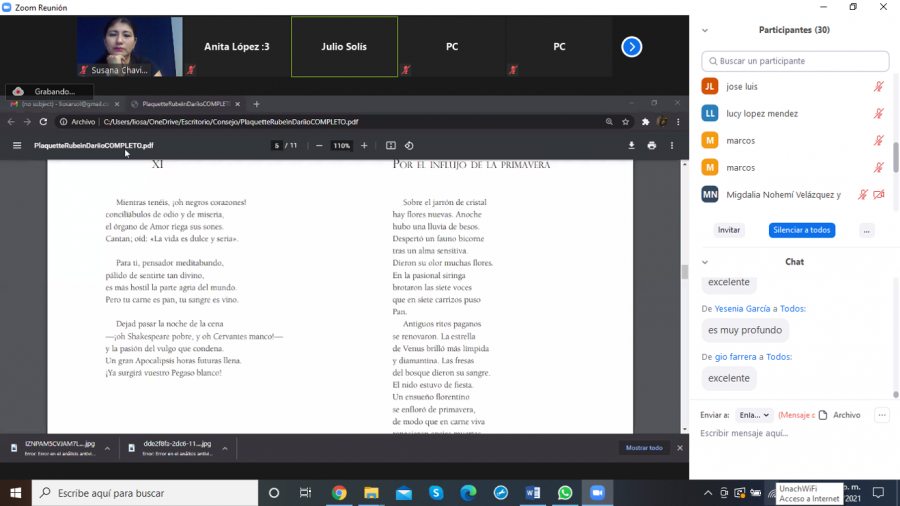
Task: Print the PDF document
Action: [x=651, y=146]
